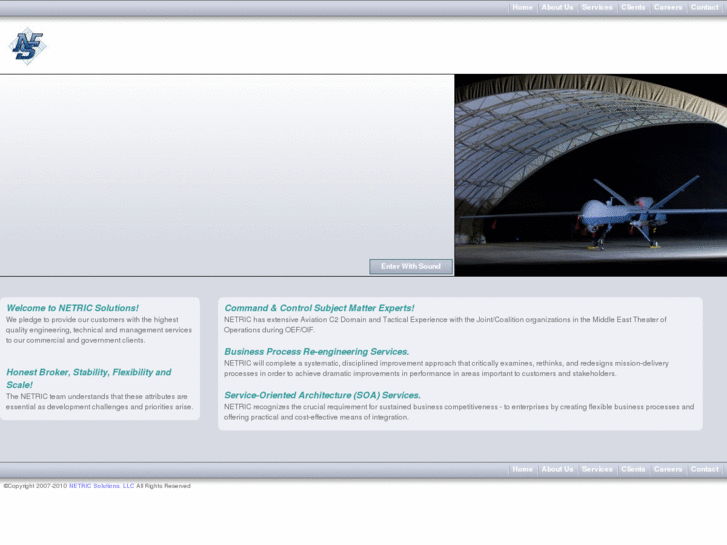The image size is (727, 545).
Task: Click Contact in the top navigation bar
Action: [x=704, y=7]
